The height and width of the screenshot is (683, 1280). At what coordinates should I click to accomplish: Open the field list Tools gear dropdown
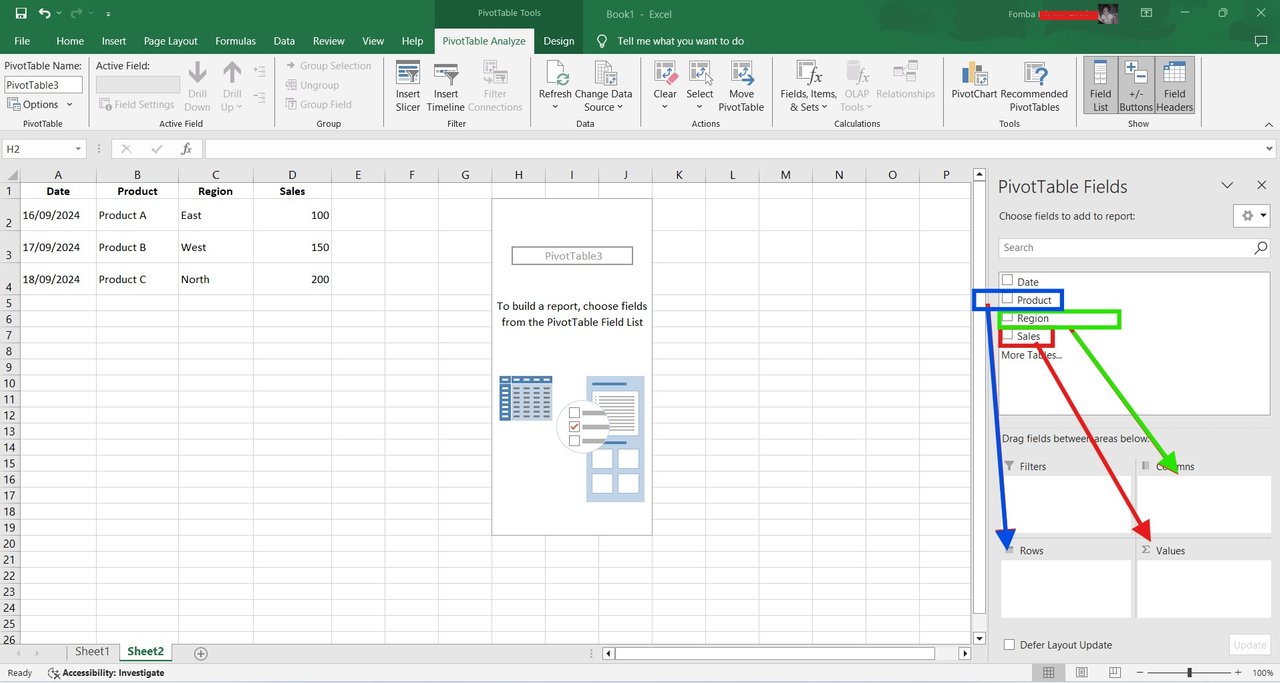point(1251,215)
